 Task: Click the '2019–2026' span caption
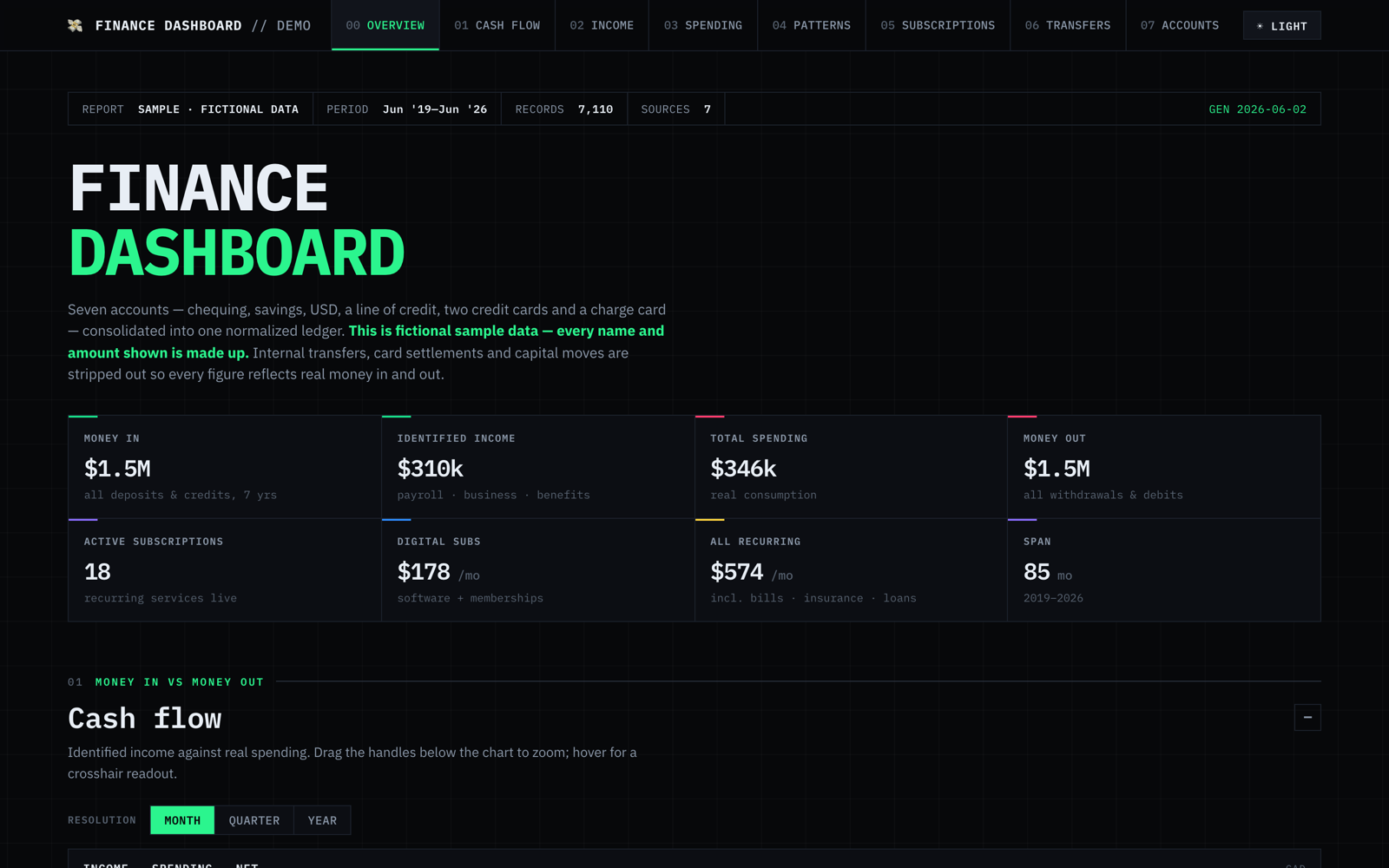click(x=1053, y=598)
